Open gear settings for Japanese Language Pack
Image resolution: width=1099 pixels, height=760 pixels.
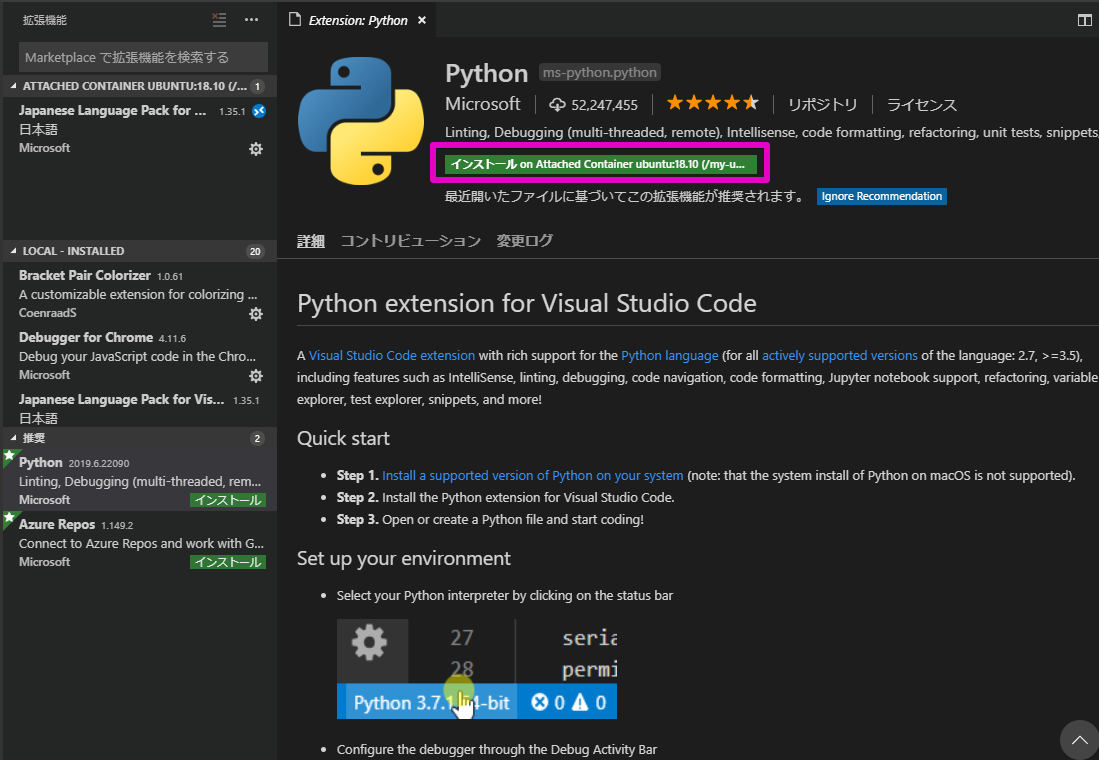pos(256,148)
